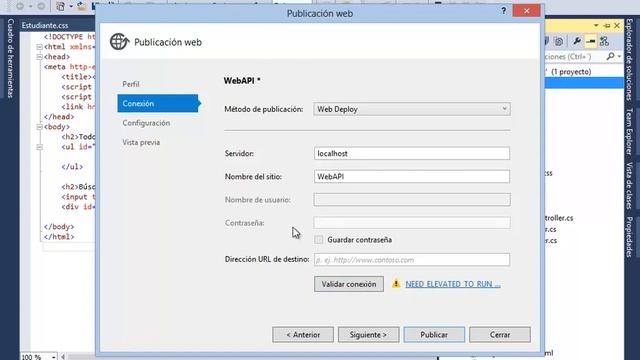
Task: Click navigate back arrow in Visual Studio toolbar
Action: click(x=19, y=6)
